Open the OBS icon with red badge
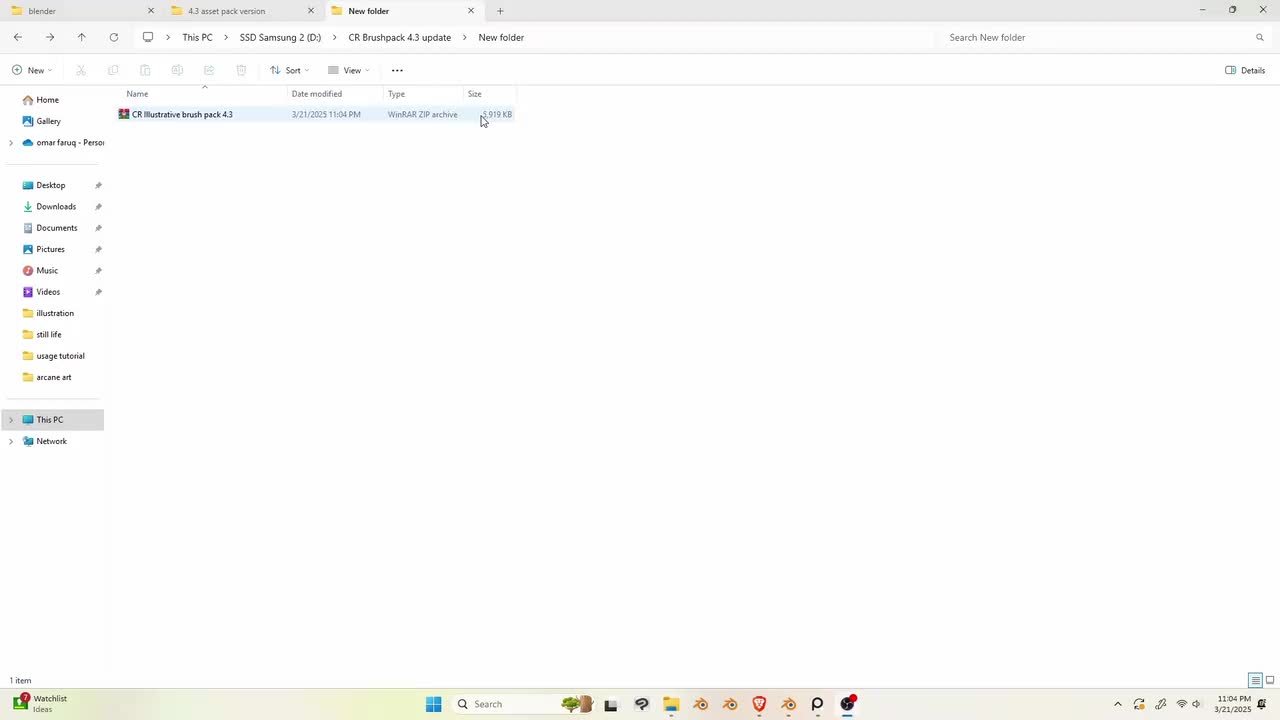This screenshot has height=720, width=1280. [x=848, y=704]
